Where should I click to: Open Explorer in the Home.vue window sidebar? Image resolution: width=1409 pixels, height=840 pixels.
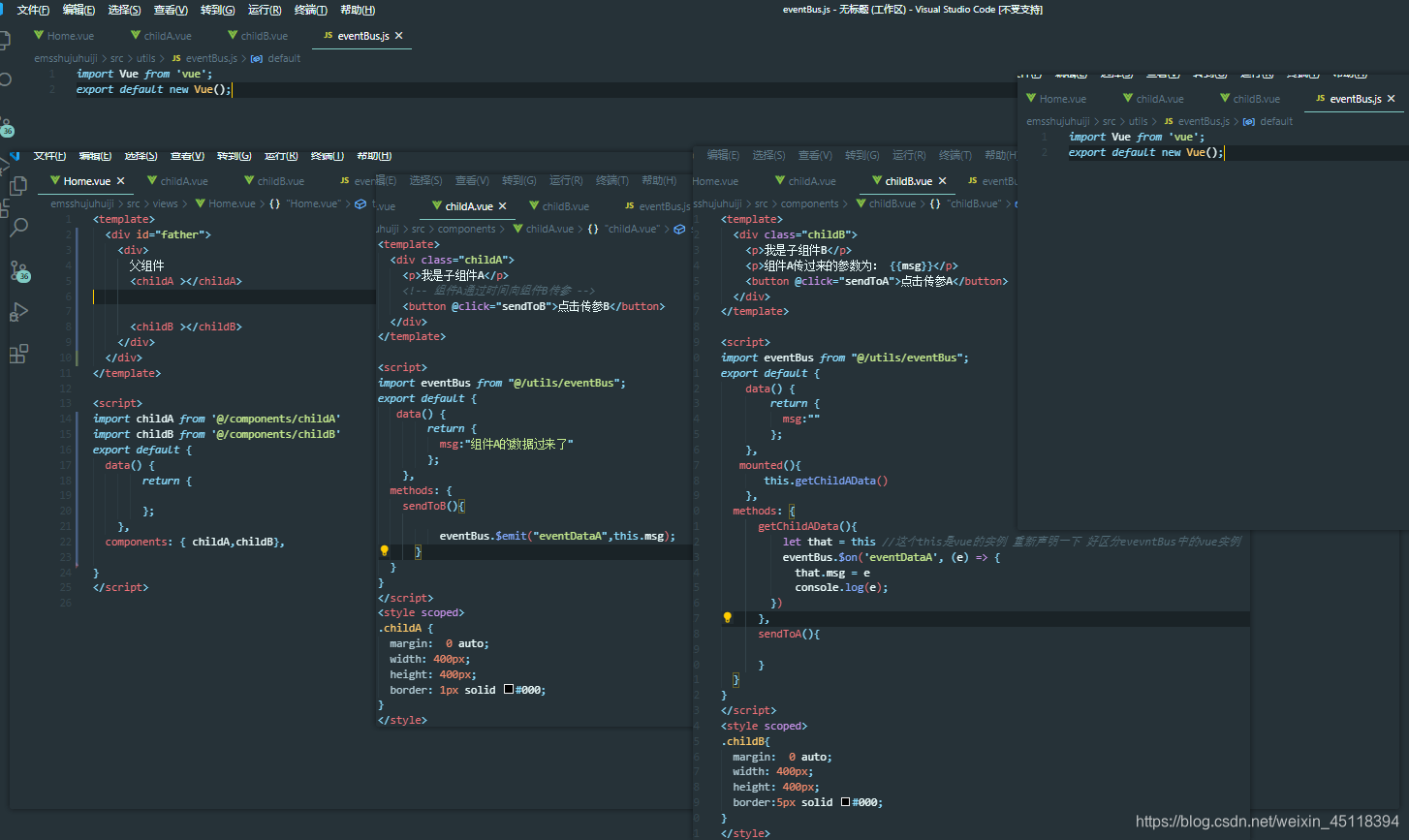pos(18,185)
